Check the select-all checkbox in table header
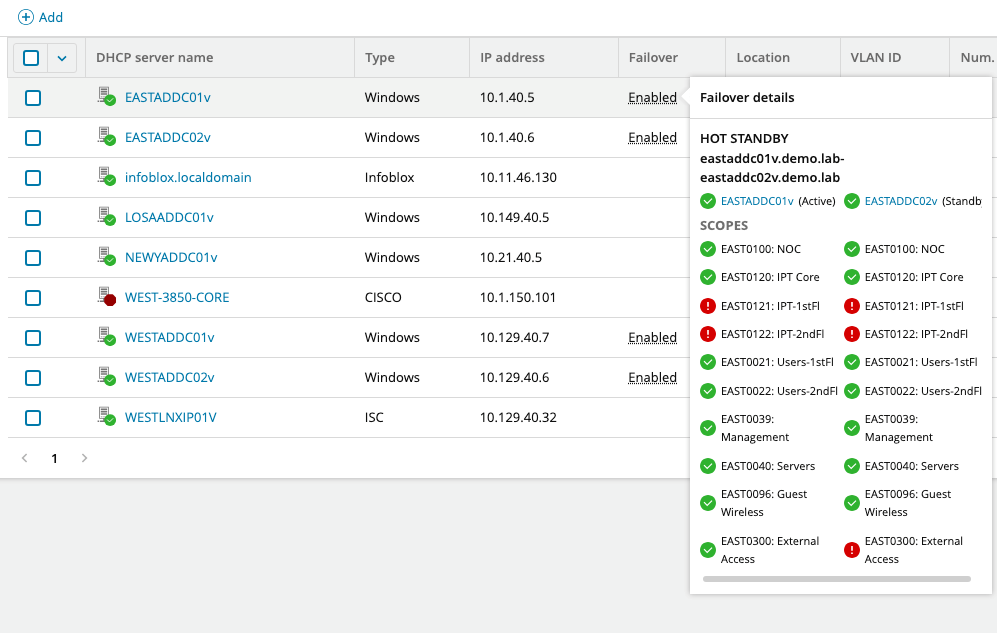Image resolution: width=997 pixels, height=633 pixels. point(31,58)
